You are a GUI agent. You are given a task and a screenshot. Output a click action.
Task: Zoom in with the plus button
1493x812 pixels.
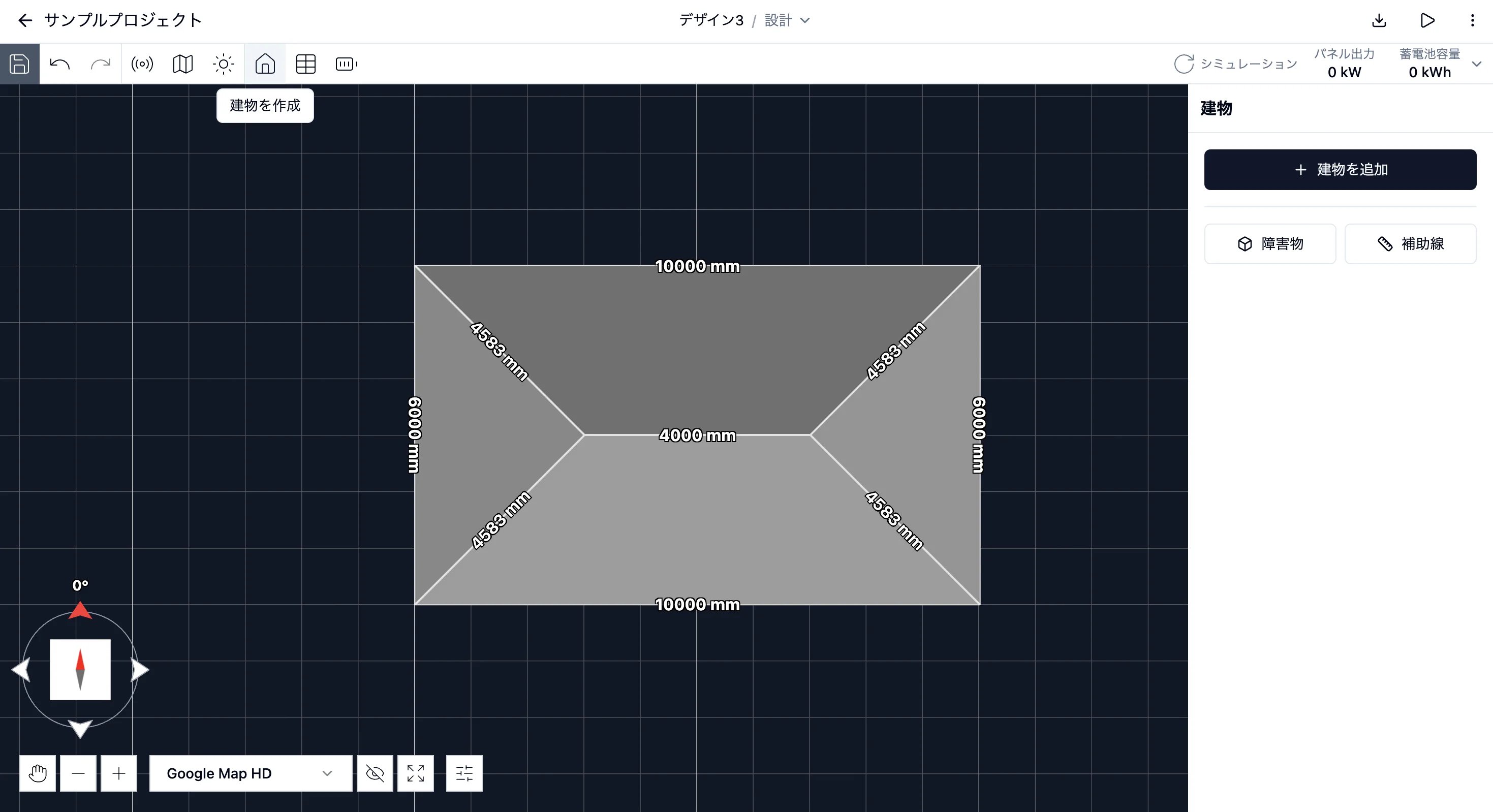(x=119, y=773)
